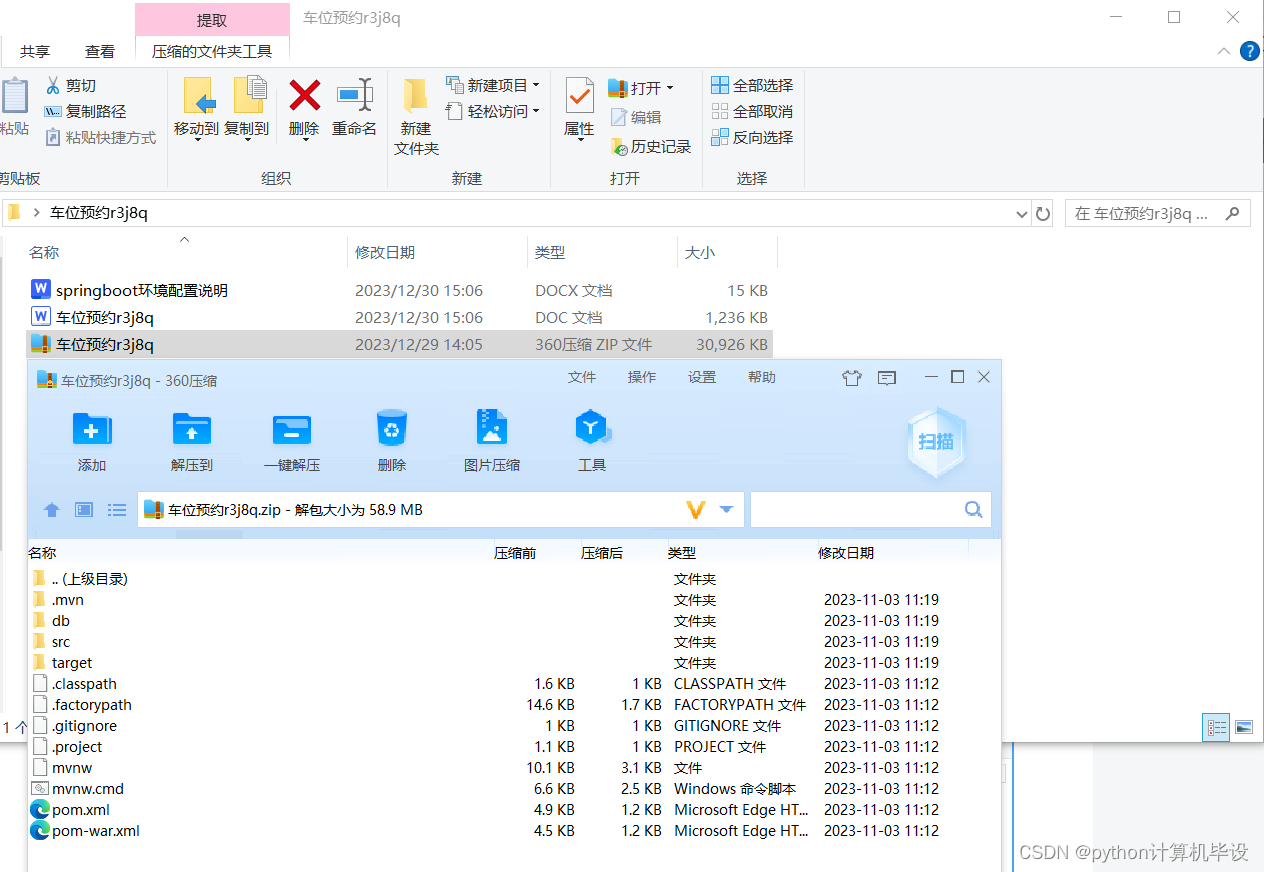Image resolution: width=1264 pixels, height=872 pixels.
Task: Collapse the Explorer ribbon with the chevron
Action: click(x=1224, y=51)
